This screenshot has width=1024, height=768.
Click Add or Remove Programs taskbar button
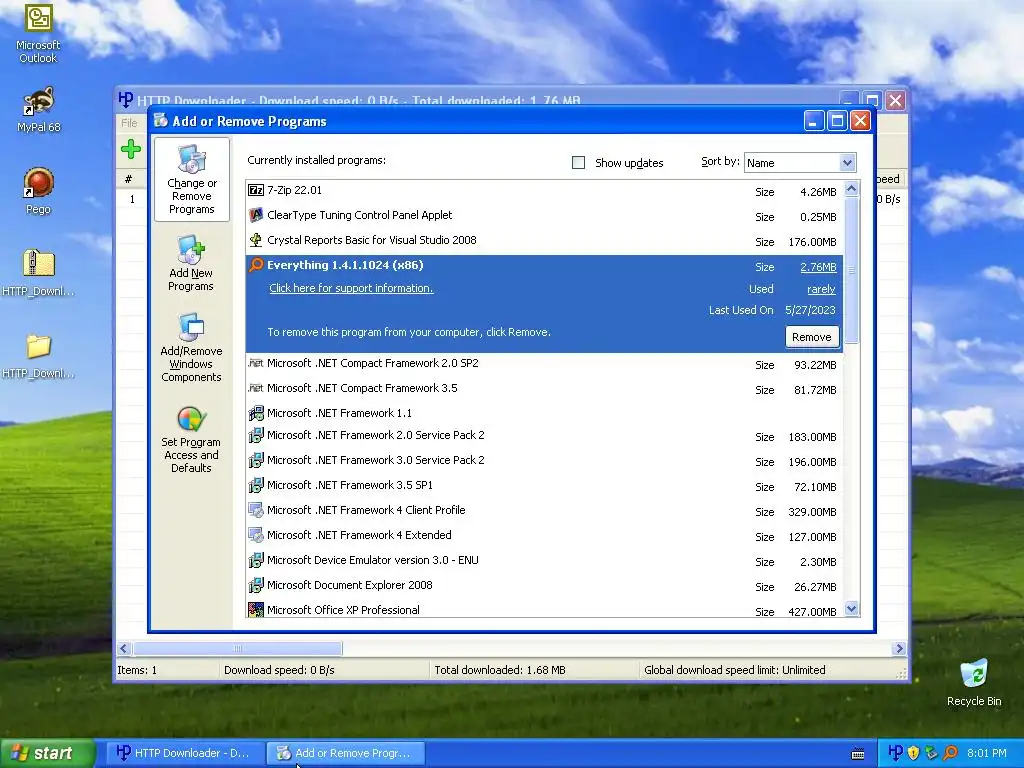coord(347,753)
